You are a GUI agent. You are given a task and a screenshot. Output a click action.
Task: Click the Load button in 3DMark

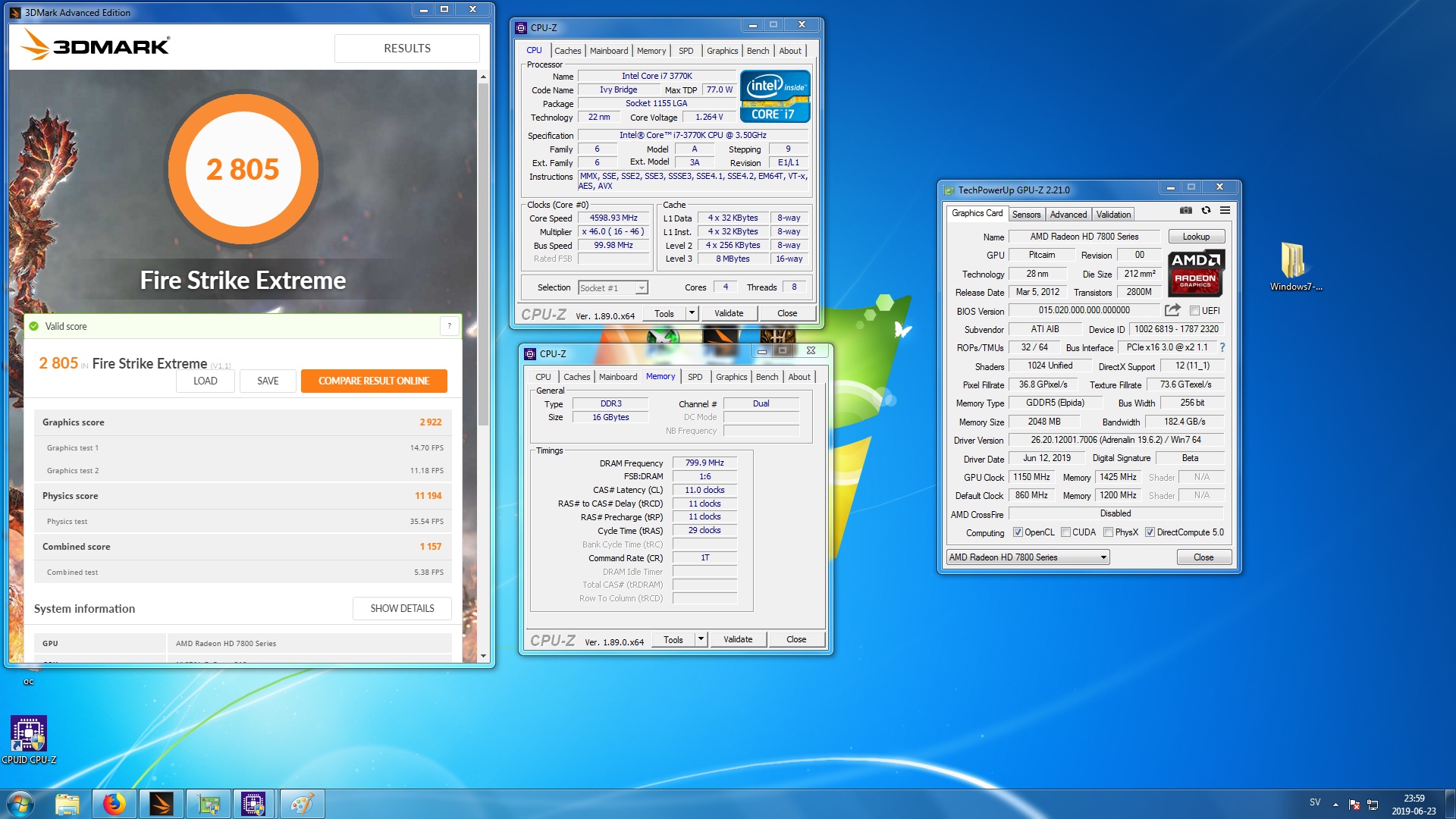(x=205, y=381)
